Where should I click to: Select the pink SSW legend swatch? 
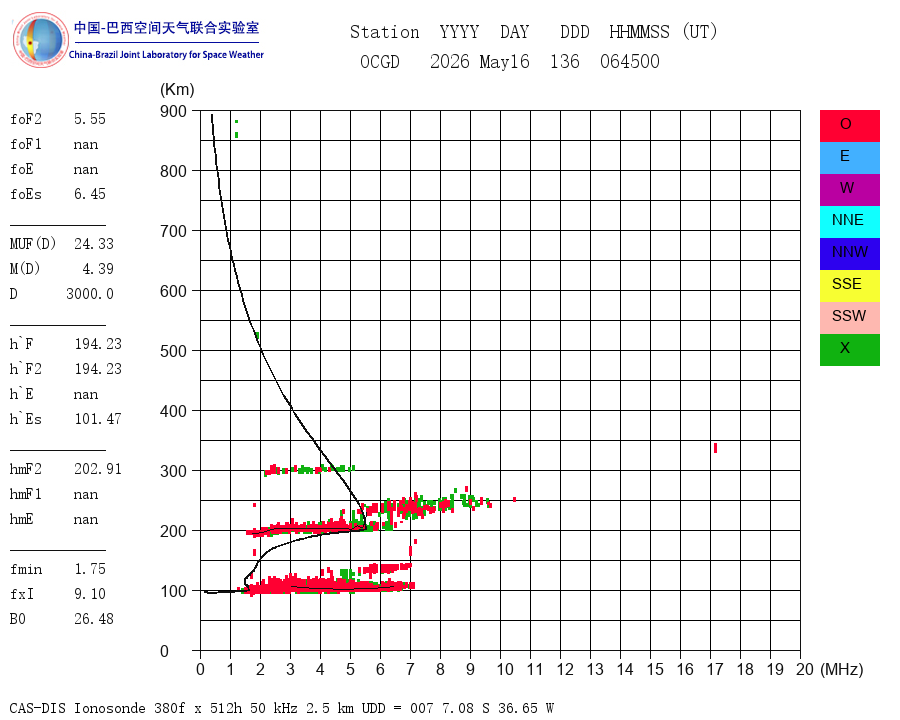[849, 318]
